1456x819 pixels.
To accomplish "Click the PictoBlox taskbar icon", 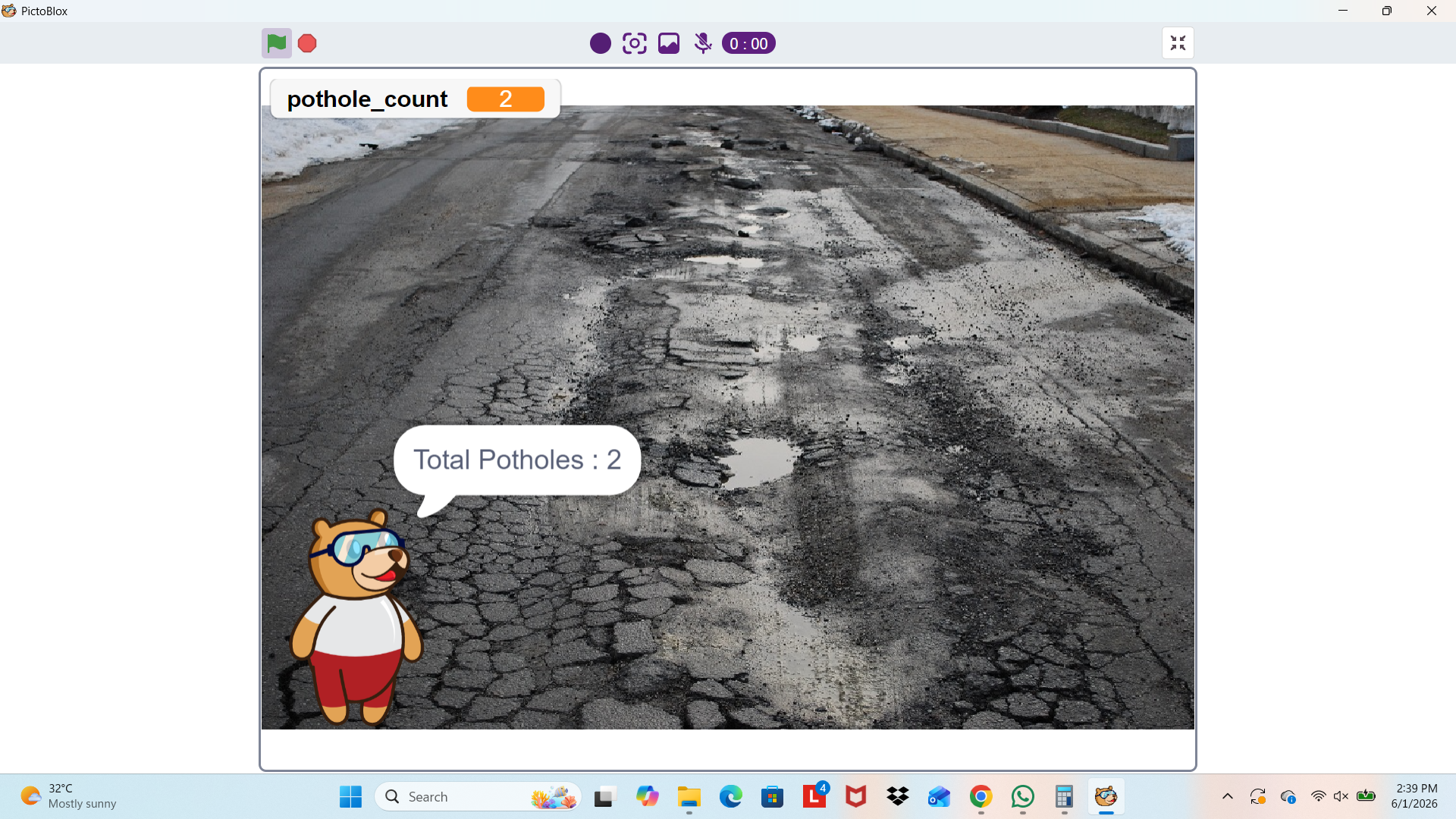I will (x=1106, y=796).
